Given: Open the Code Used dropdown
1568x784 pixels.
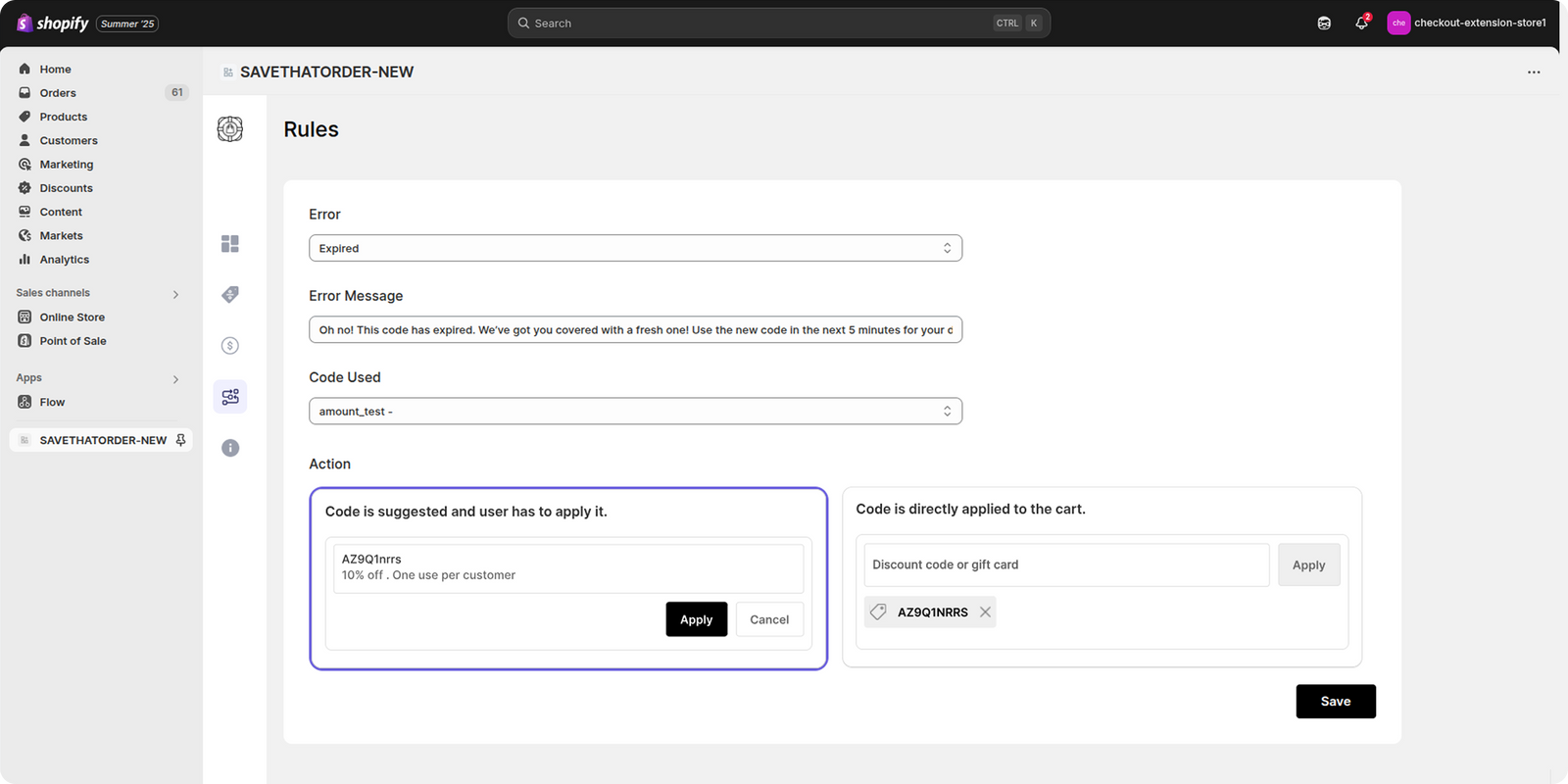Looking at the screenshot, I should pos(635,412).
